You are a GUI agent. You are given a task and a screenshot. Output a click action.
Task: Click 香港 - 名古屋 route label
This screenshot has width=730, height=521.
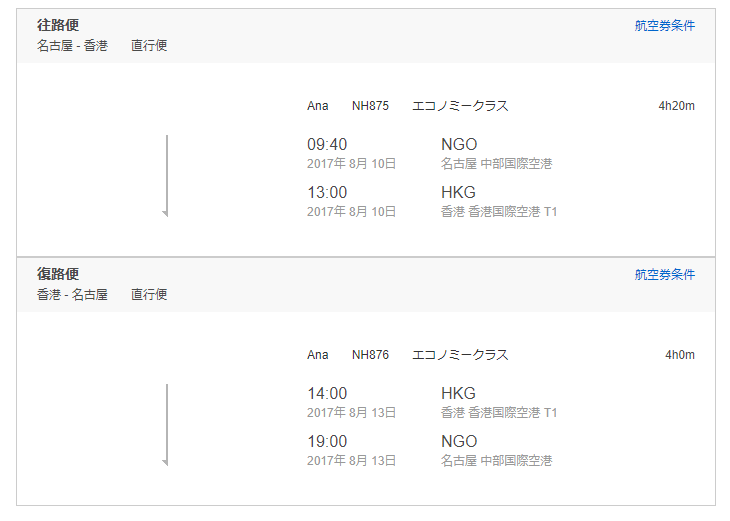click(73, 295)
